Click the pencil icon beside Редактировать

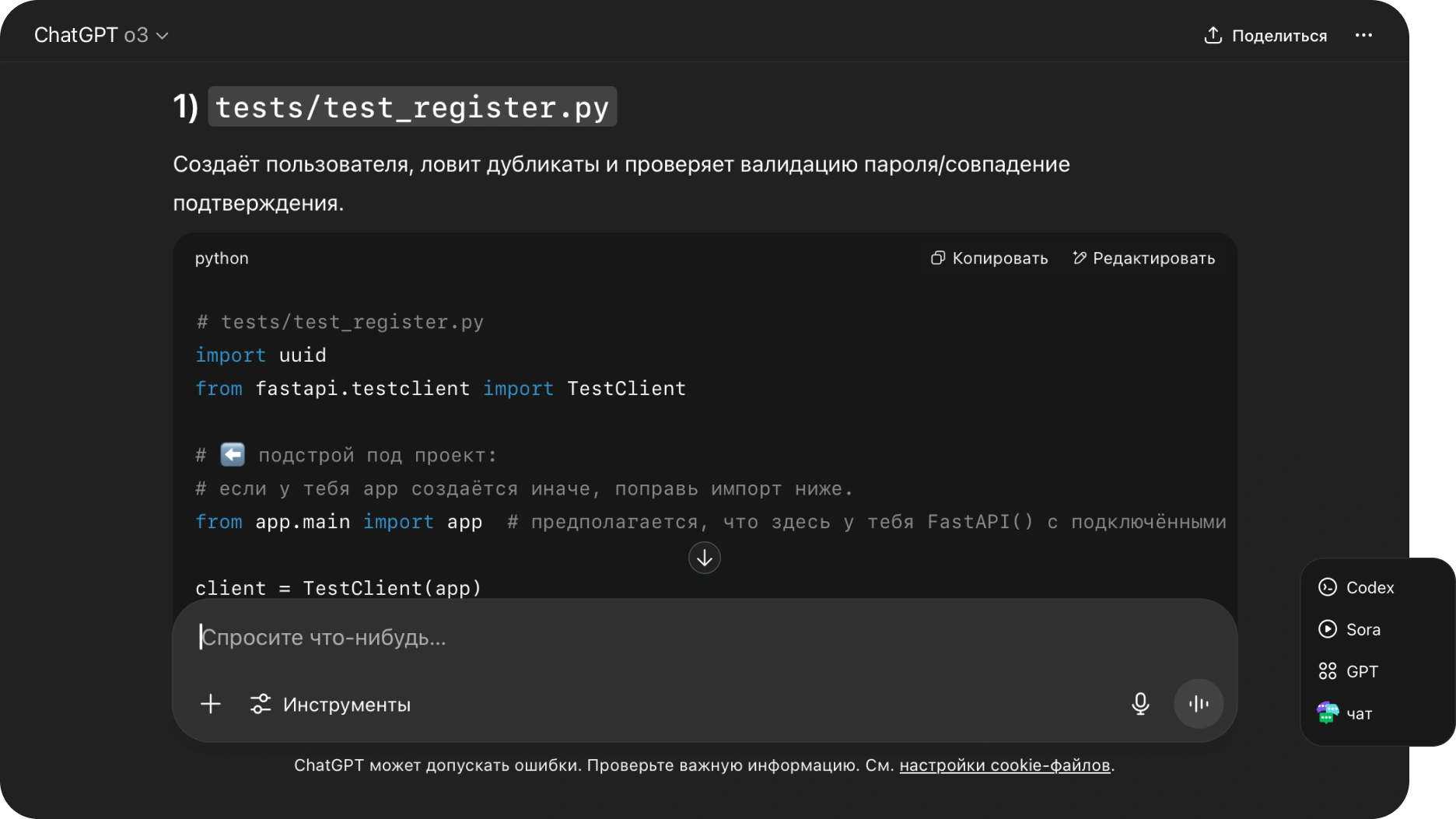coord(1080,257)
